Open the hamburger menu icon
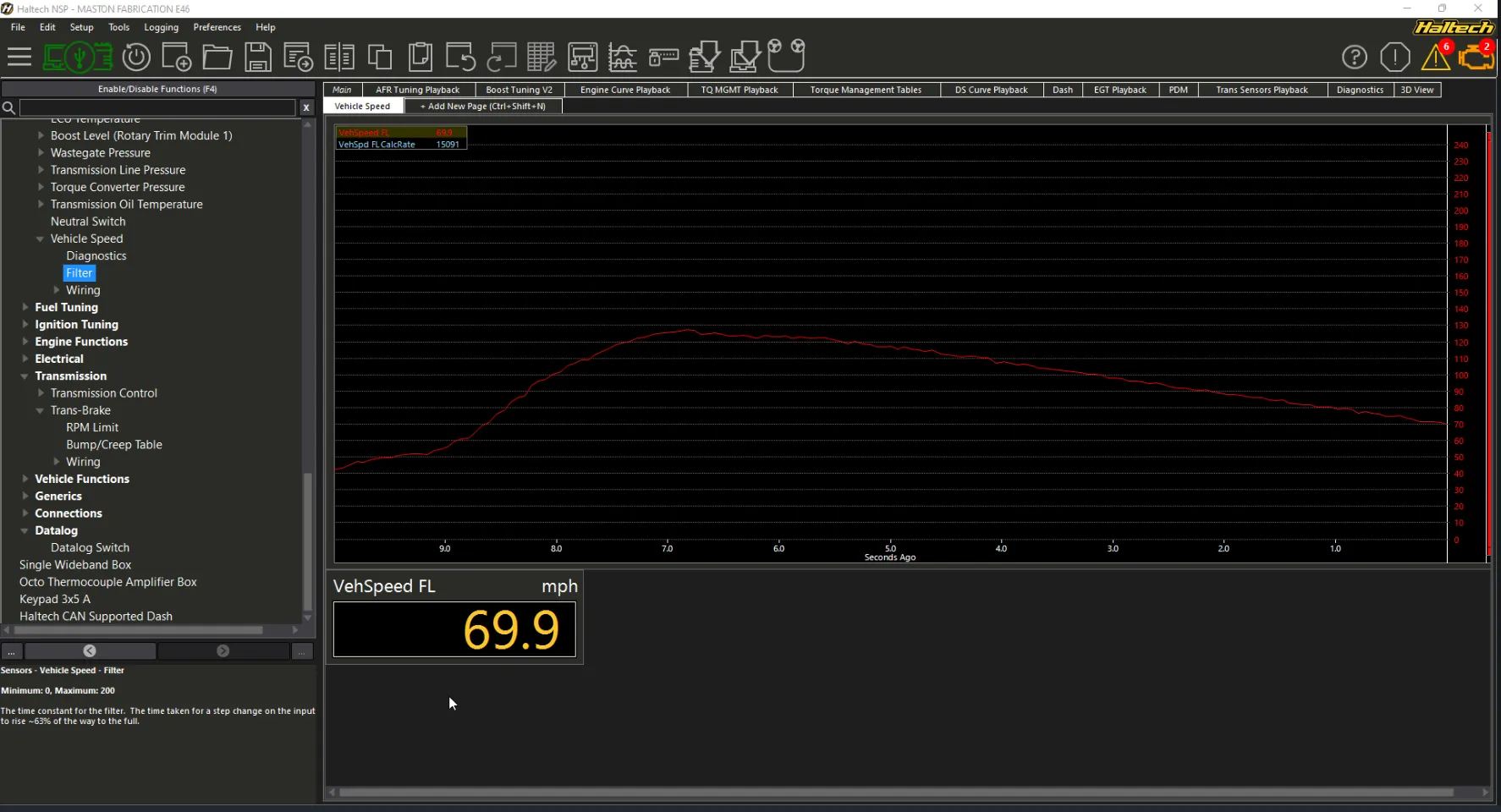This screenshot has height=812, width=1501. [19, 58]
